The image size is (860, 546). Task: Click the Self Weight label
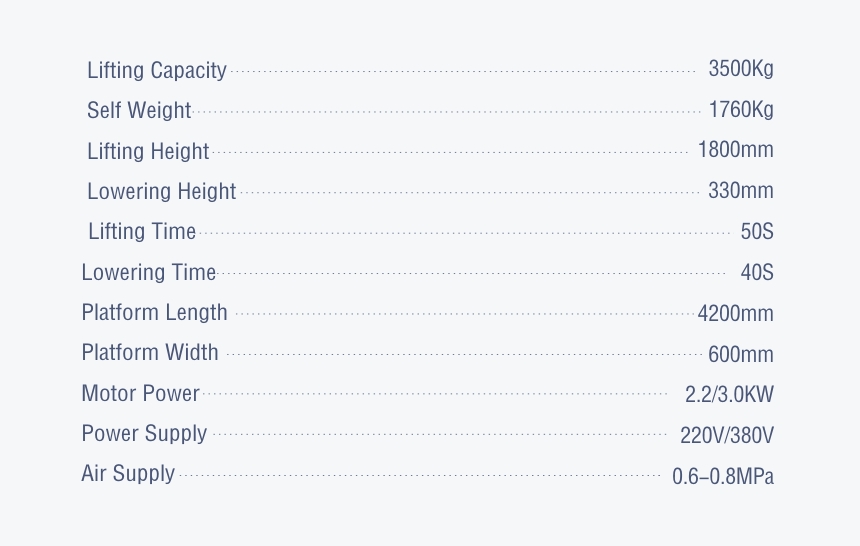139,110
